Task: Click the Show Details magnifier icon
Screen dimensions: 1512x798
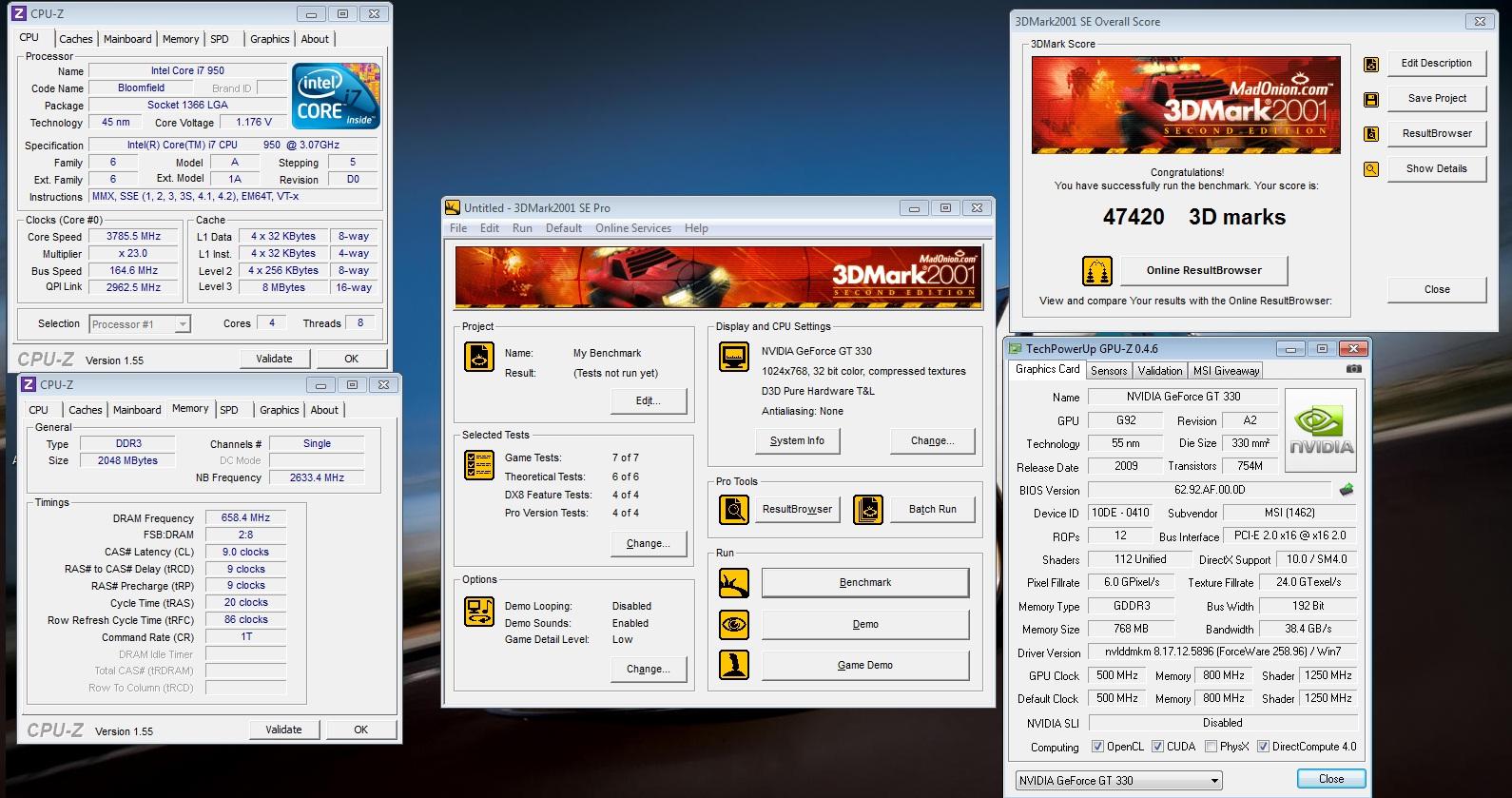Action: click(1371, 169)
